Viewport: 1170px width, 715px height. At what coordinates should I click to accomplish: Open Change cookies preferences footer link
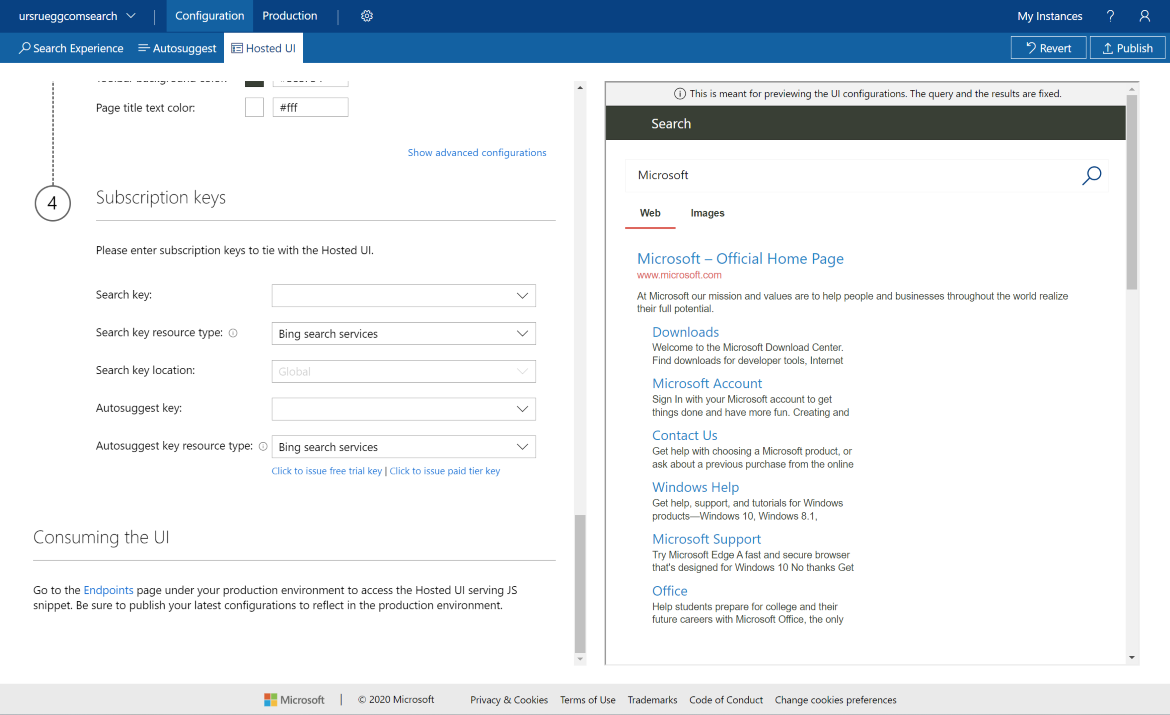(836, 700)
